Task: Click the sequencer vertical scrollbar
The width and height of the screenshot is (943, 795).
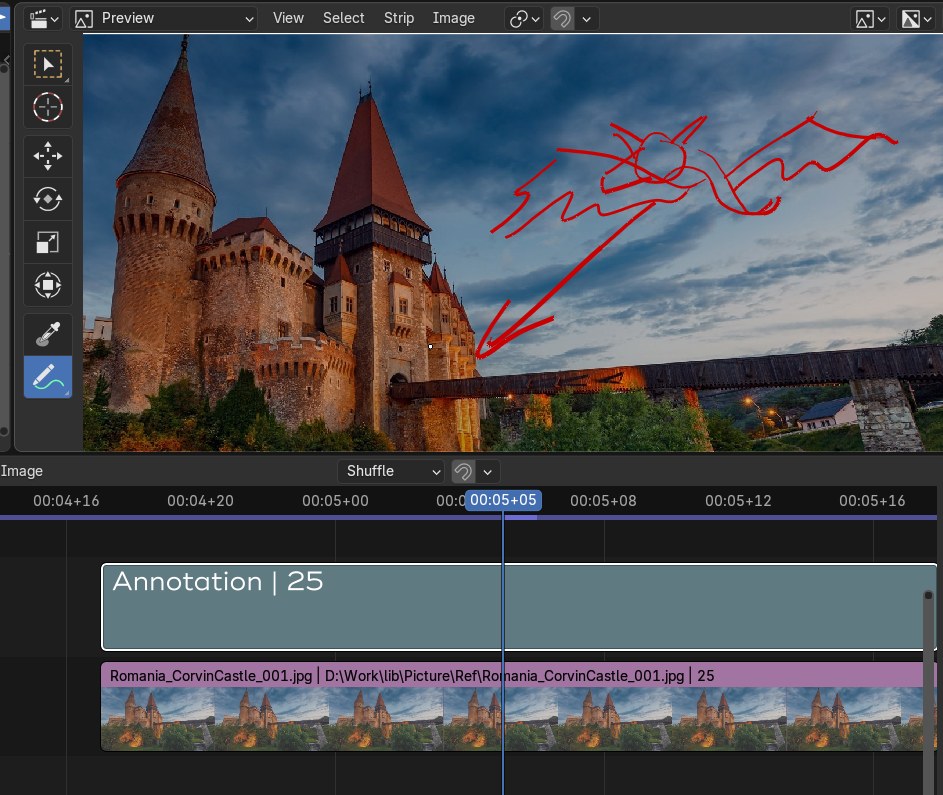Action: coord(929,692)
